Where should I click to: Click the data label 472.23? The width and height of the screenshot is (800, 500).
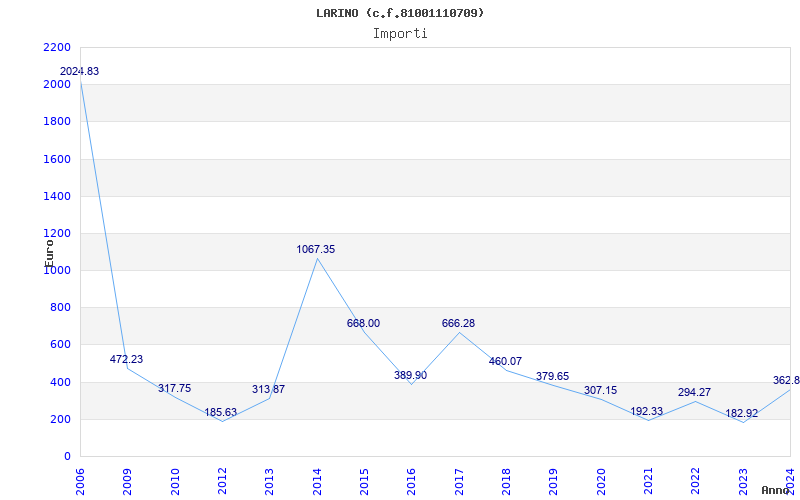pos(127,359)
